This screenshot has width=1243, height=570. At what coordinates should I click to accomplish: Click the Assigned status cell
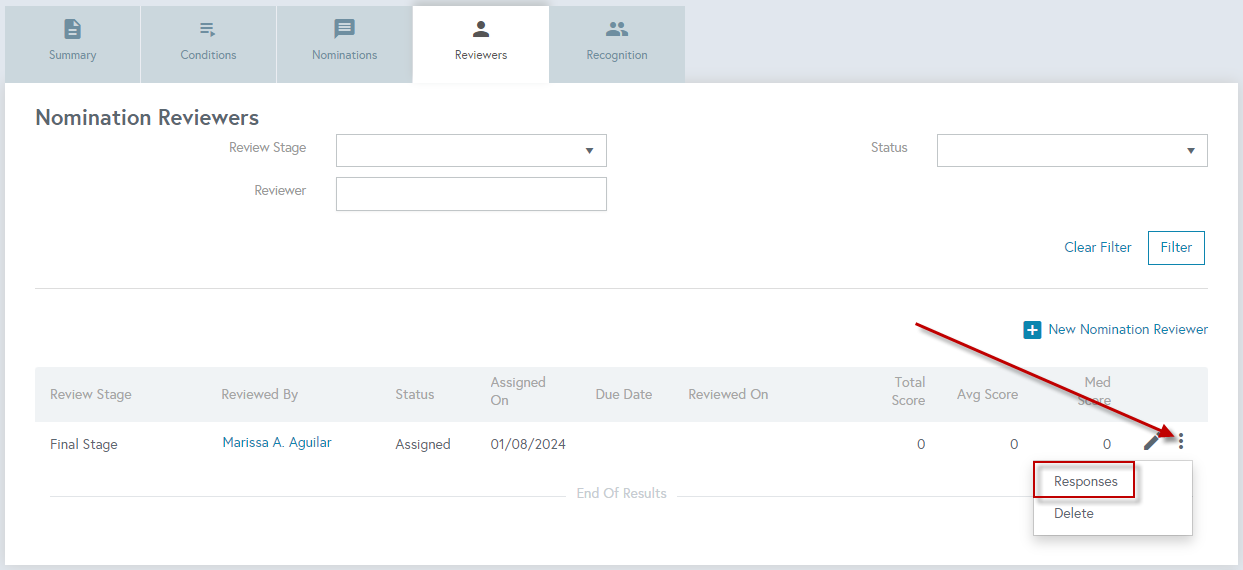423,444
